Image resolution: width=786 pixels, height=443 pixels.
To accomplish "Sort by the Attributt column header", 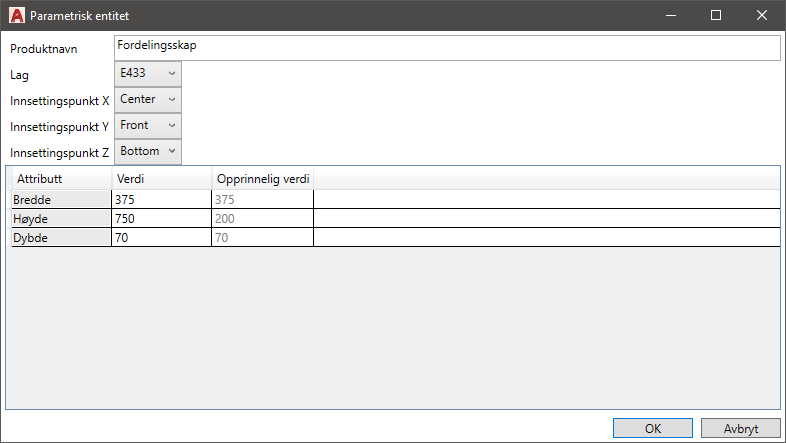I will point(59,178).
